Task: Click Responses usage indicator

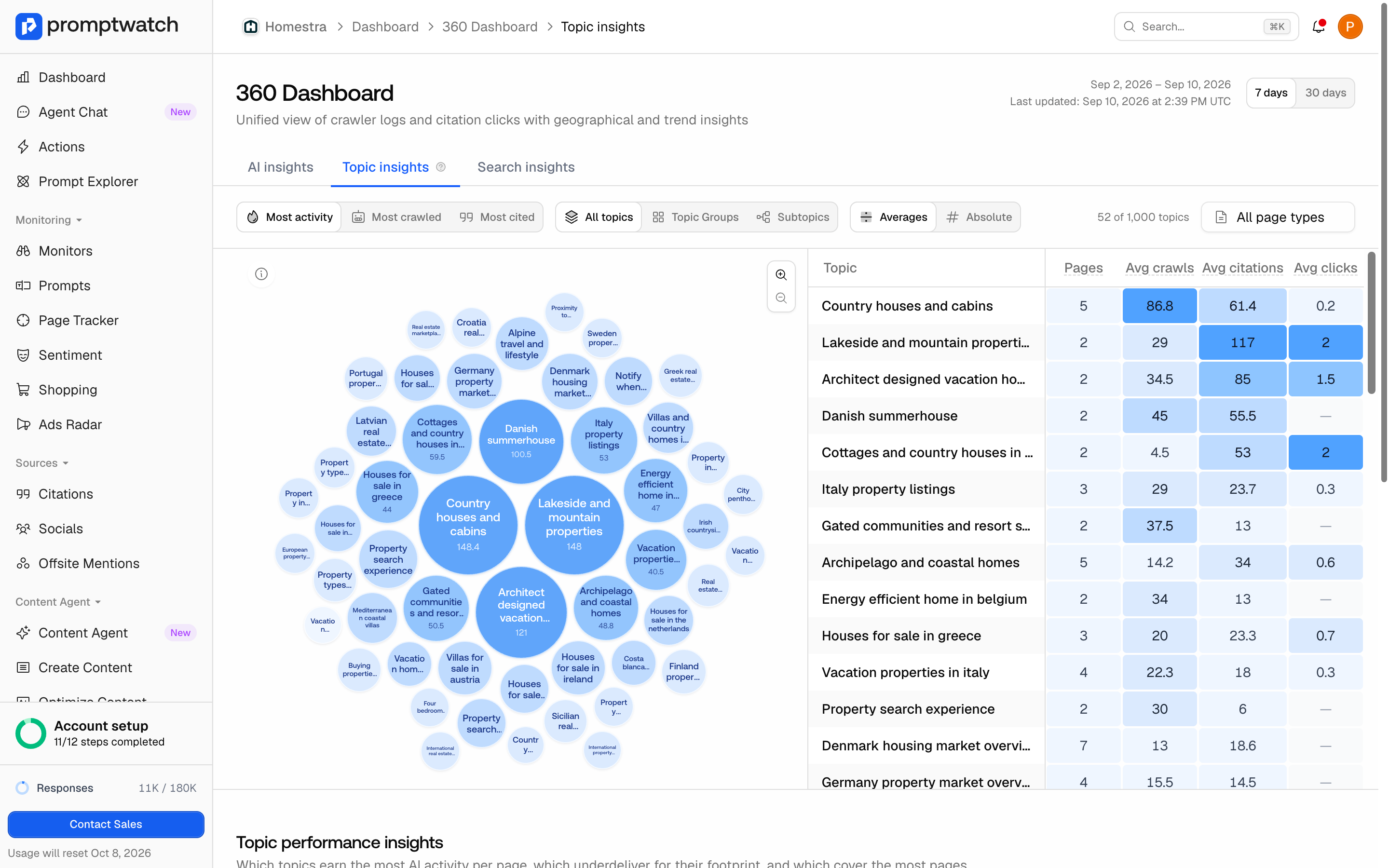Action: point(106,787)
